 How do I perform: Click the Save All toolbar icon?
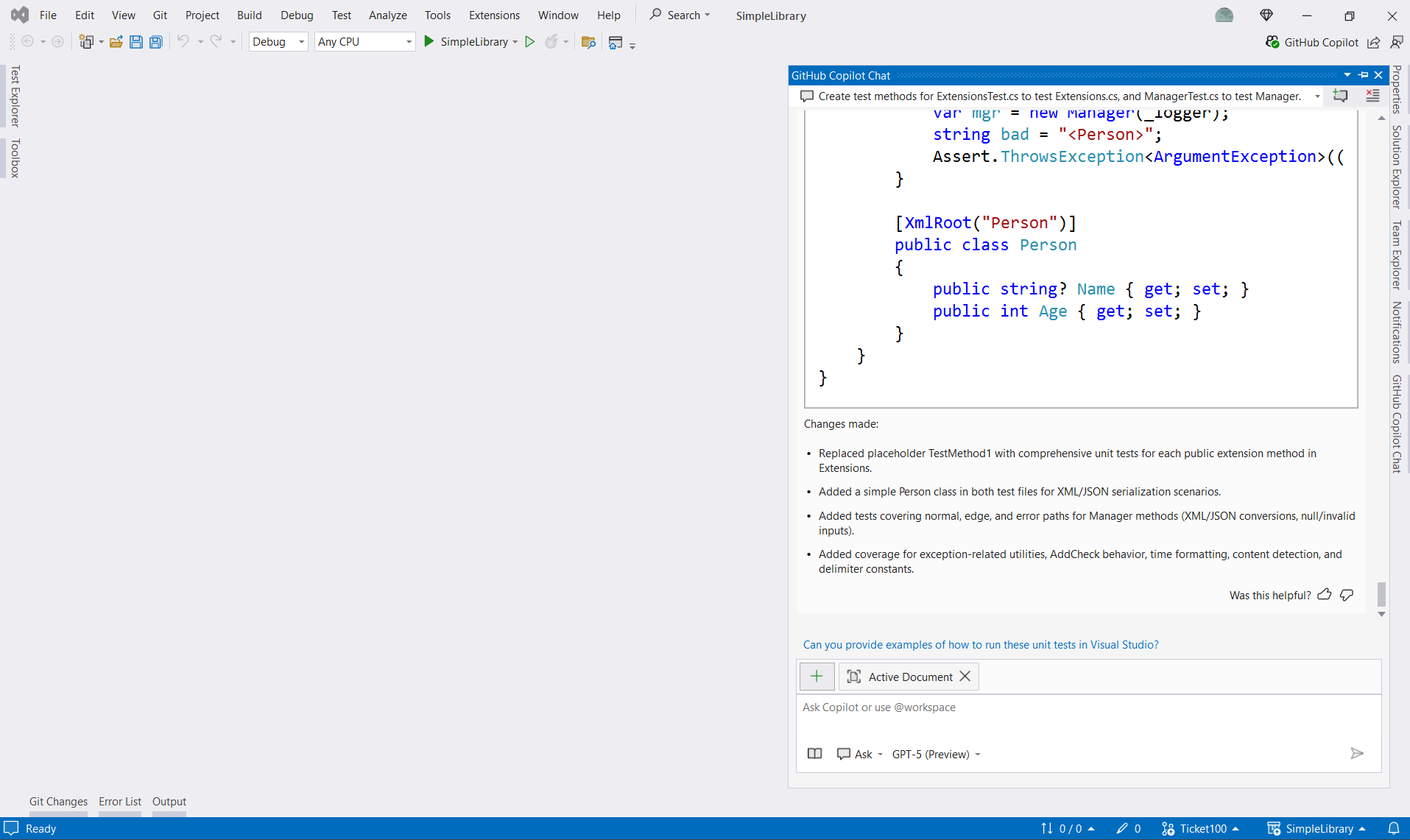pyautogui.click(x=156, y=42)
